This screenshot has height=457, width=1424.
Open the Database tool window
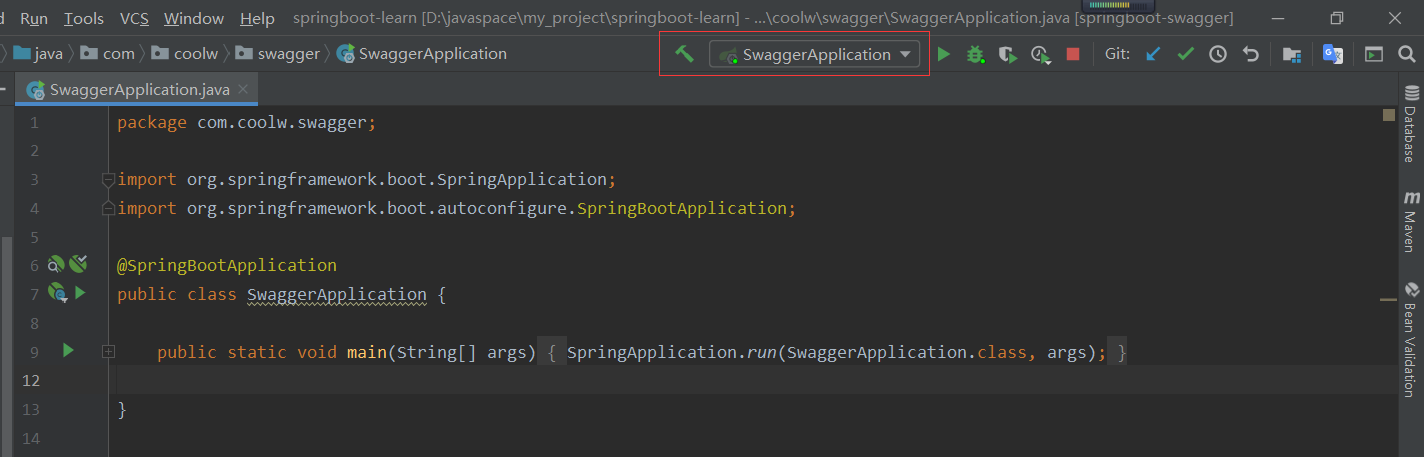[1411, 125]
